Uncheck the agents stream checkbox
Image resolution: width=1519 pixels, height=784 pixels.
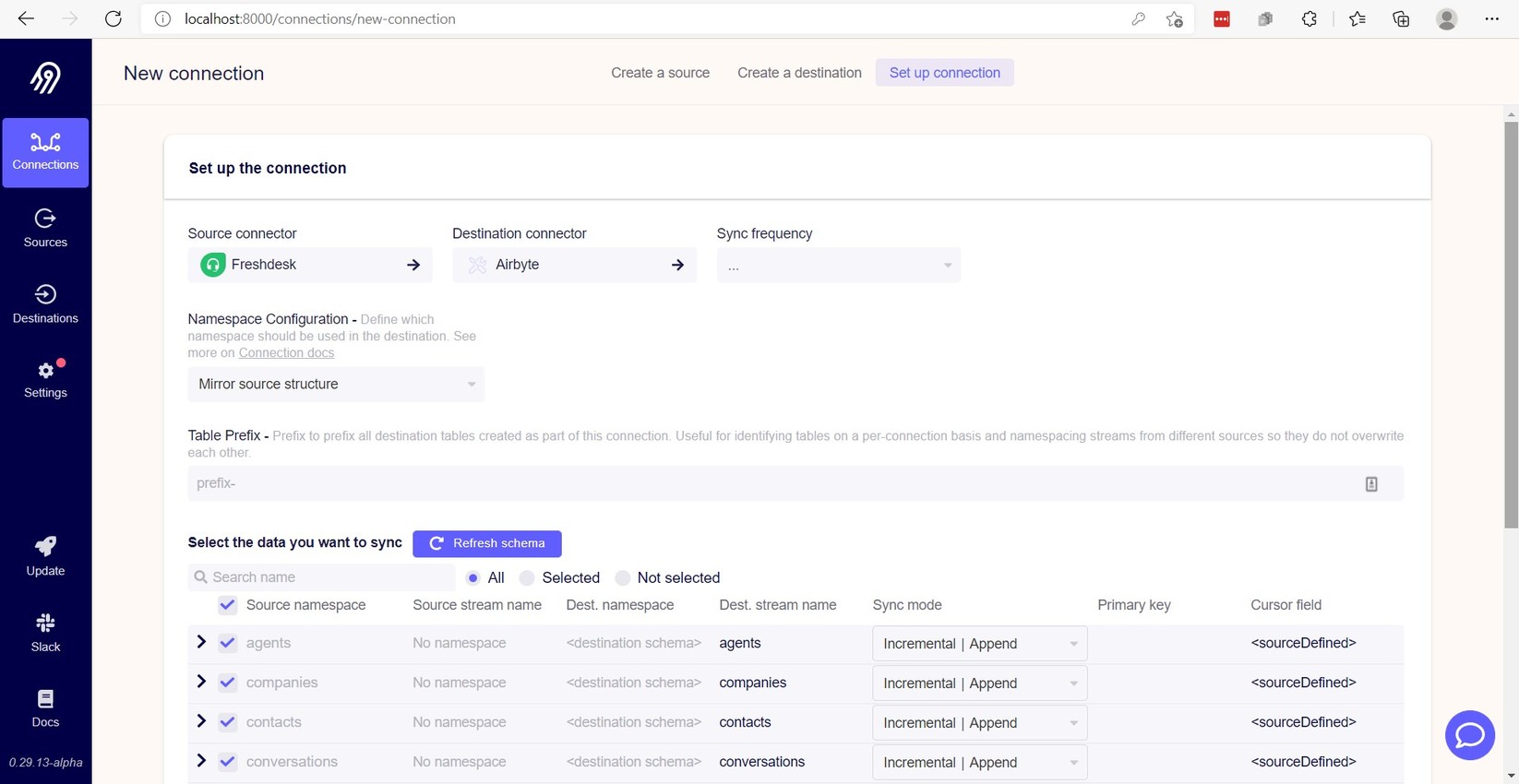228,643
